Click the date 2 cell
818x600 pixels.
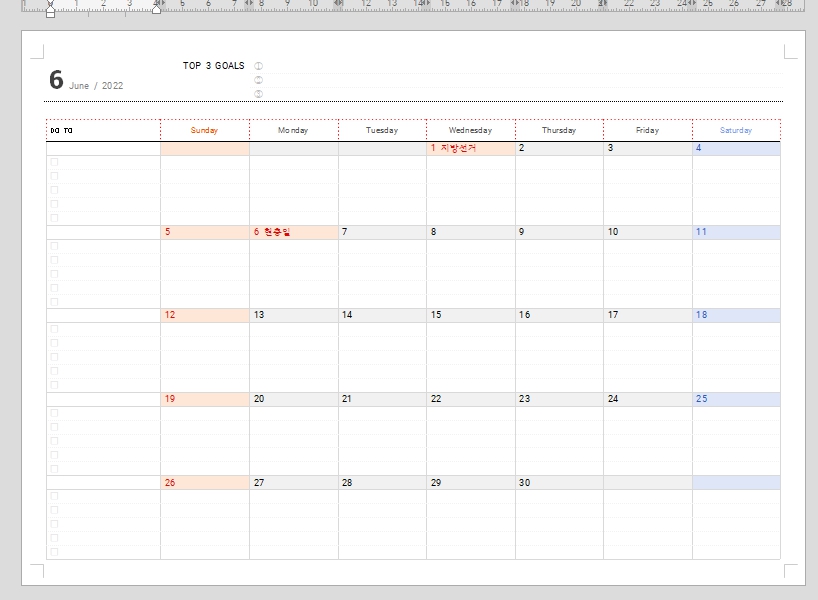(559, 148)
